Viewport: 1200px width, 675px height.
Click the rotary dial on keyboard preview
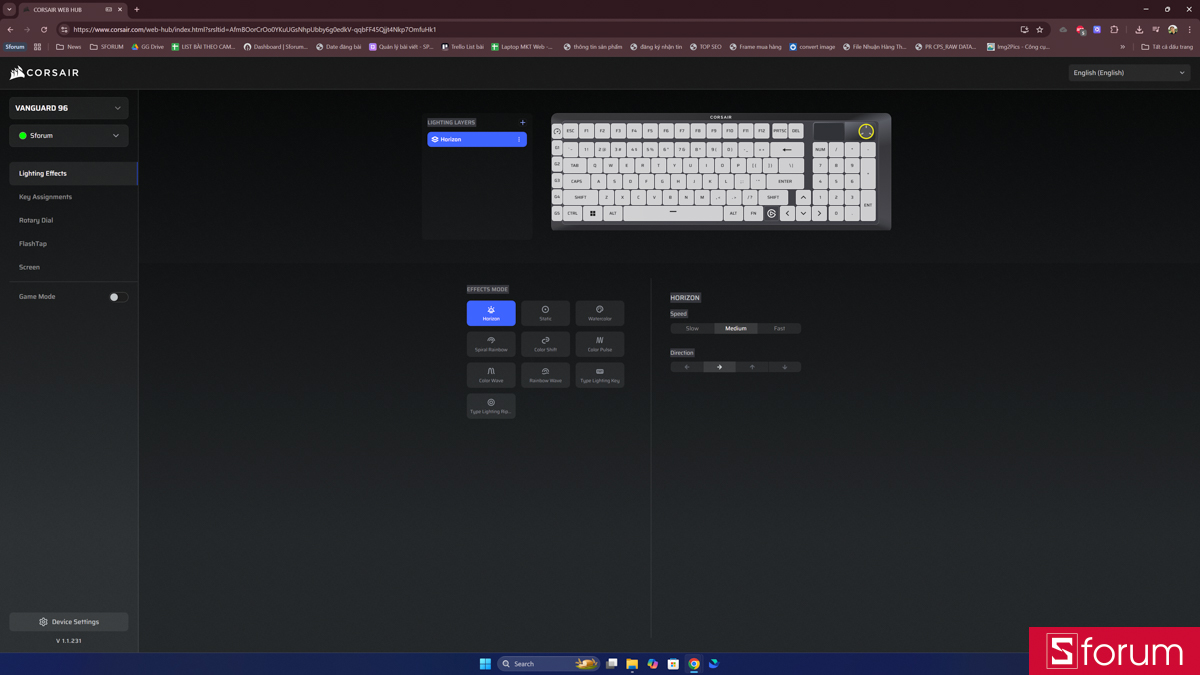tap(866, 131)
